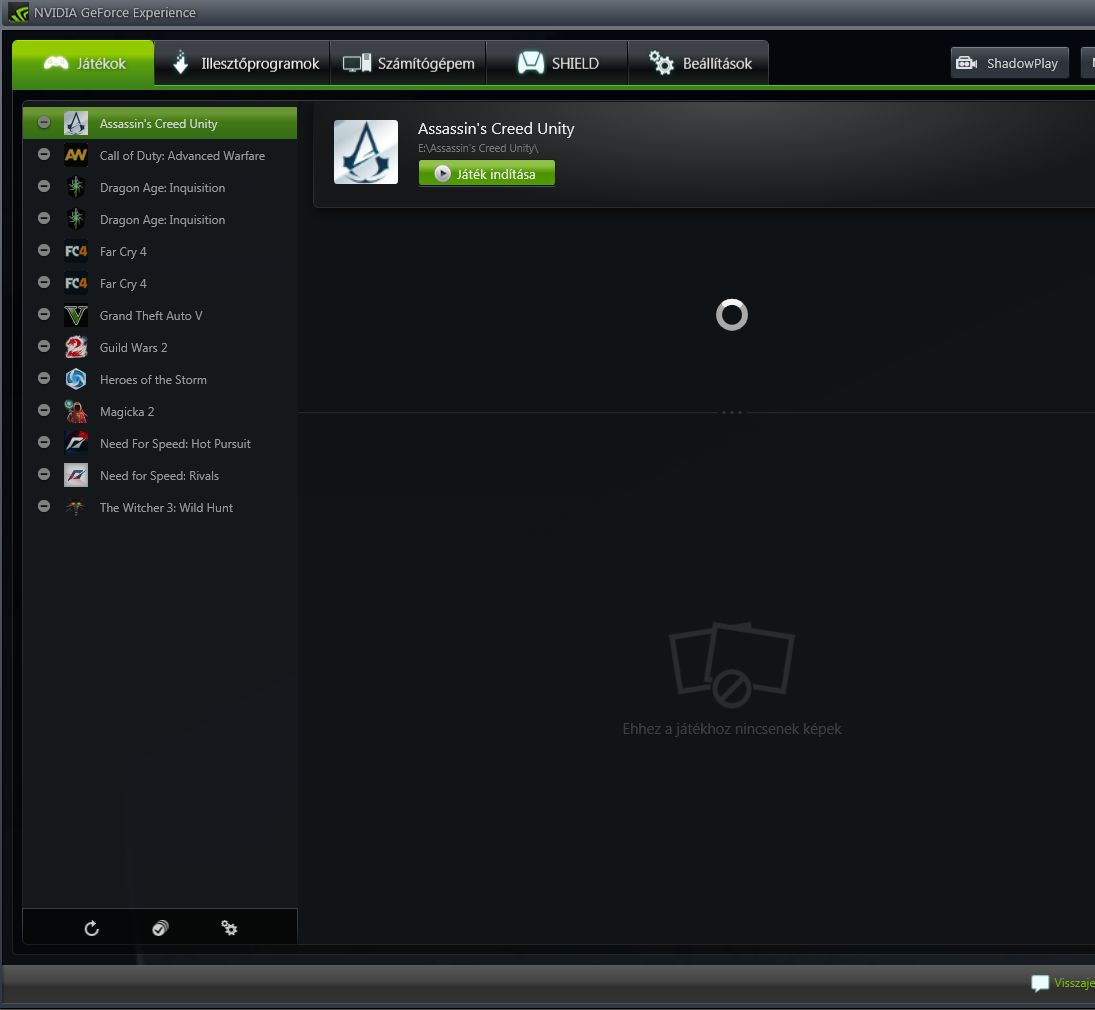The height and width of the screenshot is (1010, 1095).
Task: Select the Assassin's Creed Unity list icon
Action: [76, 123]
